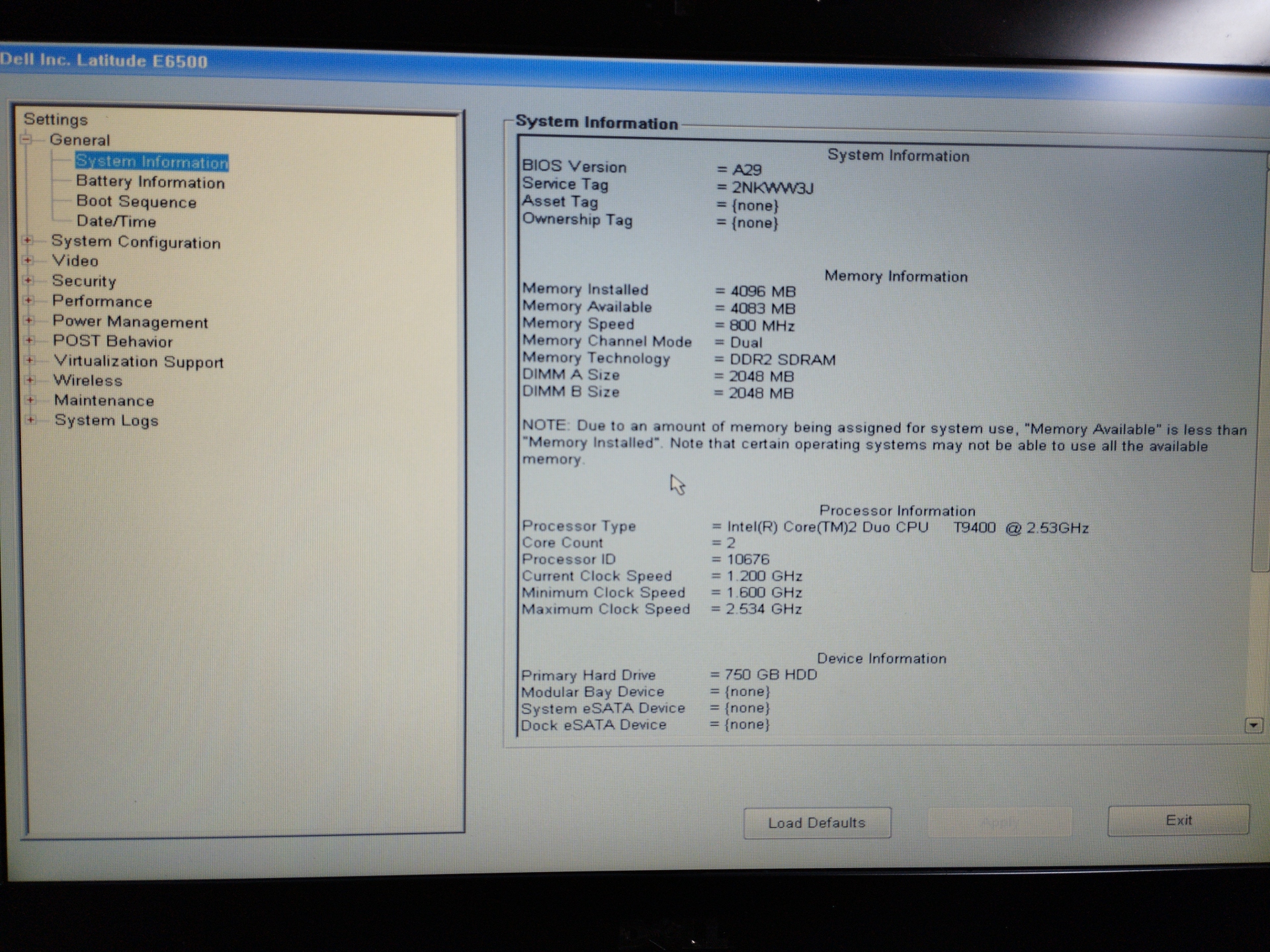Click the greyed-out Apply button
Image resolution: width=1270 pixels, height=952 pixels.
[x=999, y=822]
